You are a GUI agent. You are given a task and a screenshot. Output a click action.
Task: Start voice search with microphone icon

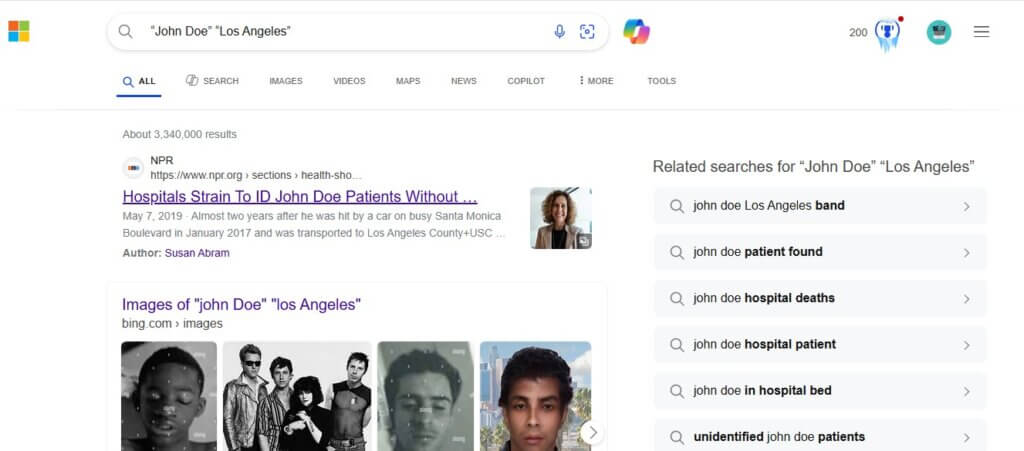click(560, 31)
